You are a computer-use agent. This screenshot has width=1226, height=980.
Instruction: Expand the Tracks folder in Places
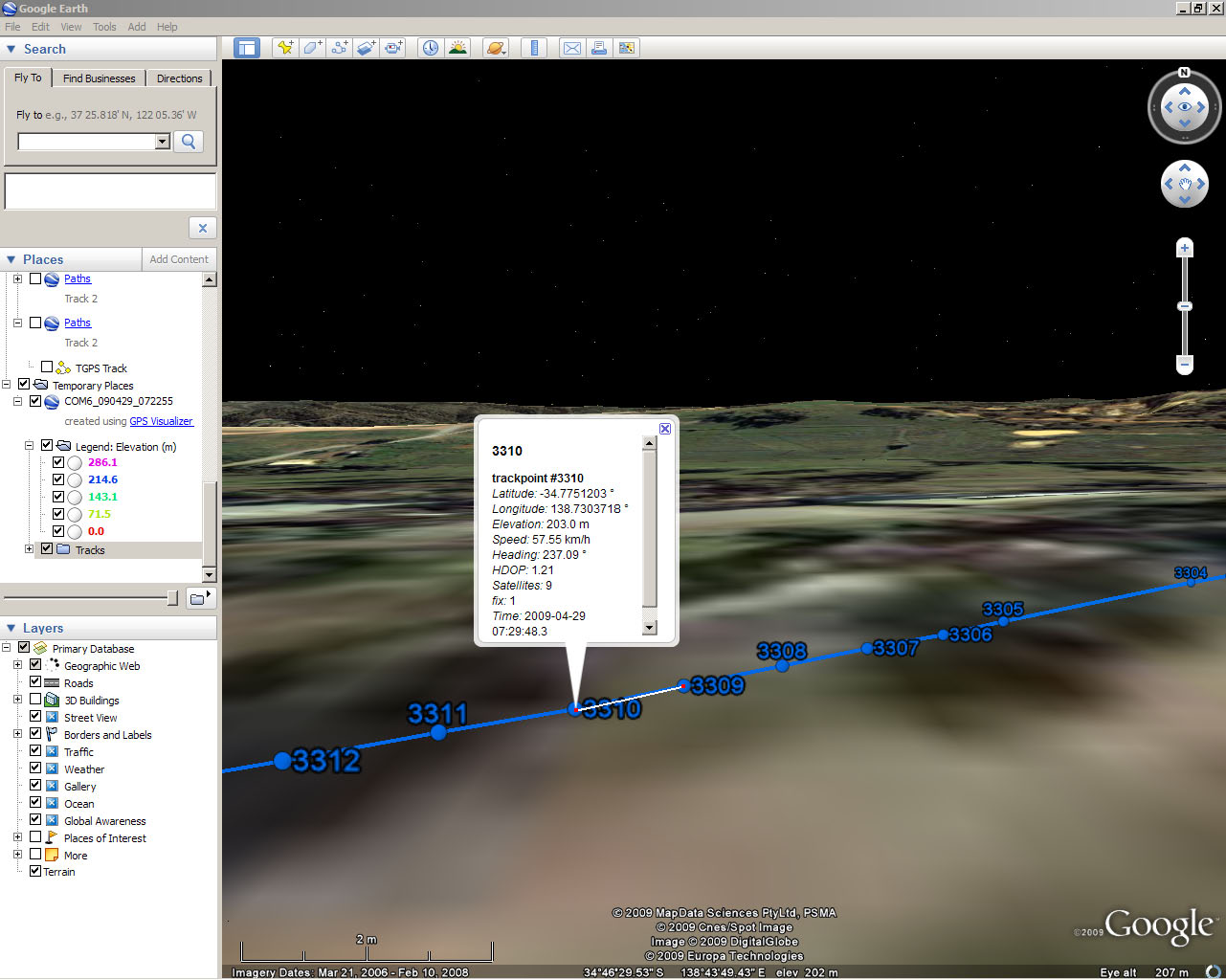click(29, 549)
